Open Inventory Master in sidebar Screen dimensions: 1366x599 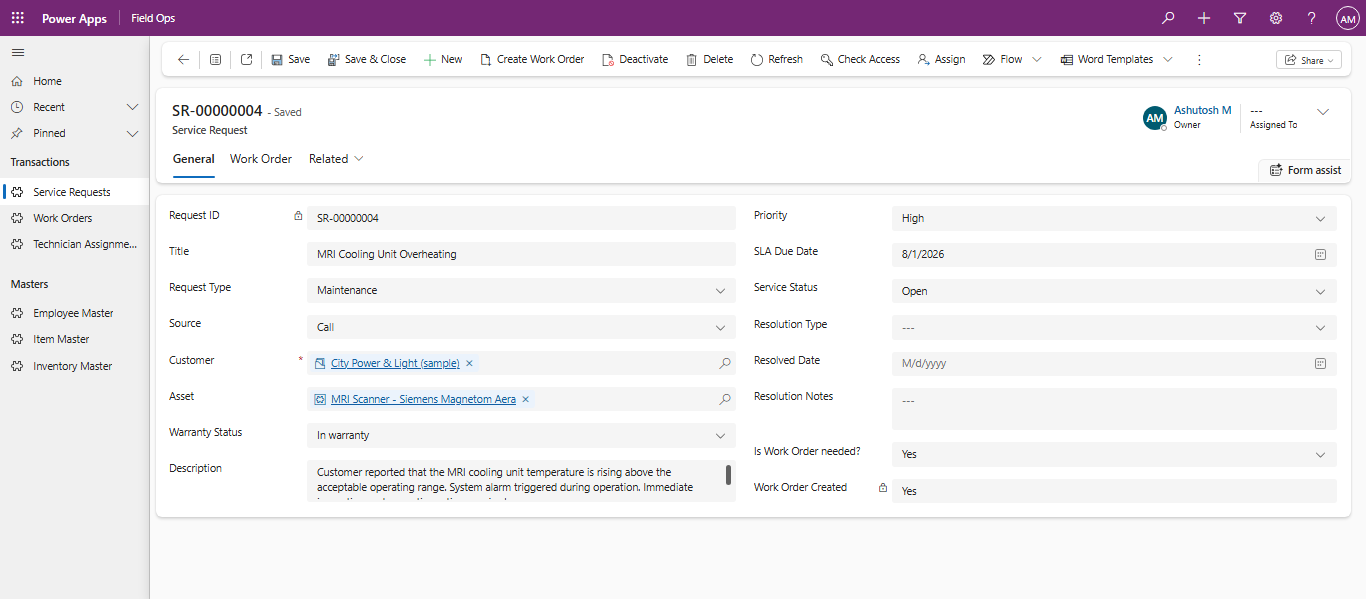click(x=74, y=366)
